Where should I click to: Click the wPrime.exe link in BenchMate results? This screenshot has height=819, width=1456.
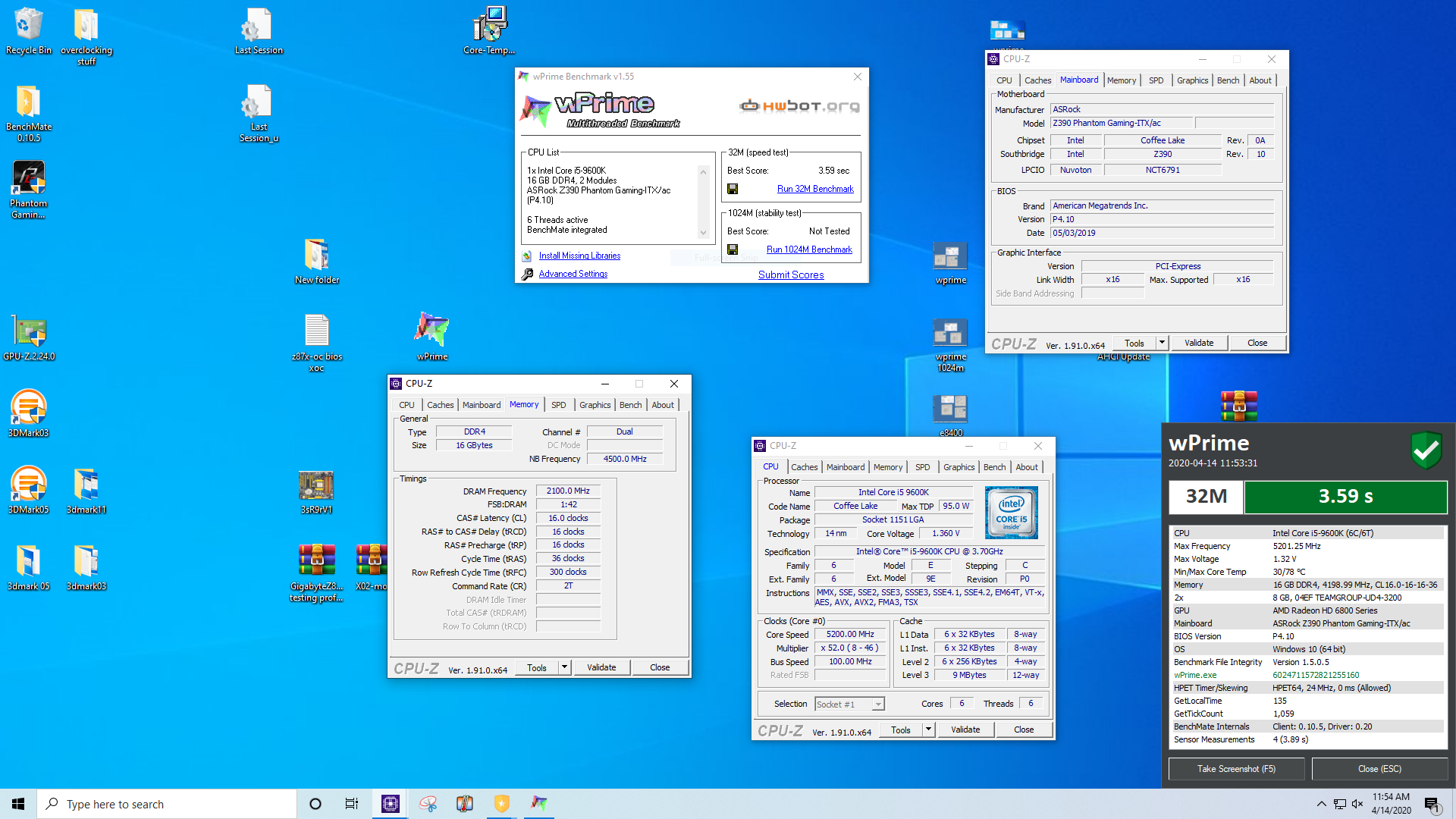point(1195,675)
